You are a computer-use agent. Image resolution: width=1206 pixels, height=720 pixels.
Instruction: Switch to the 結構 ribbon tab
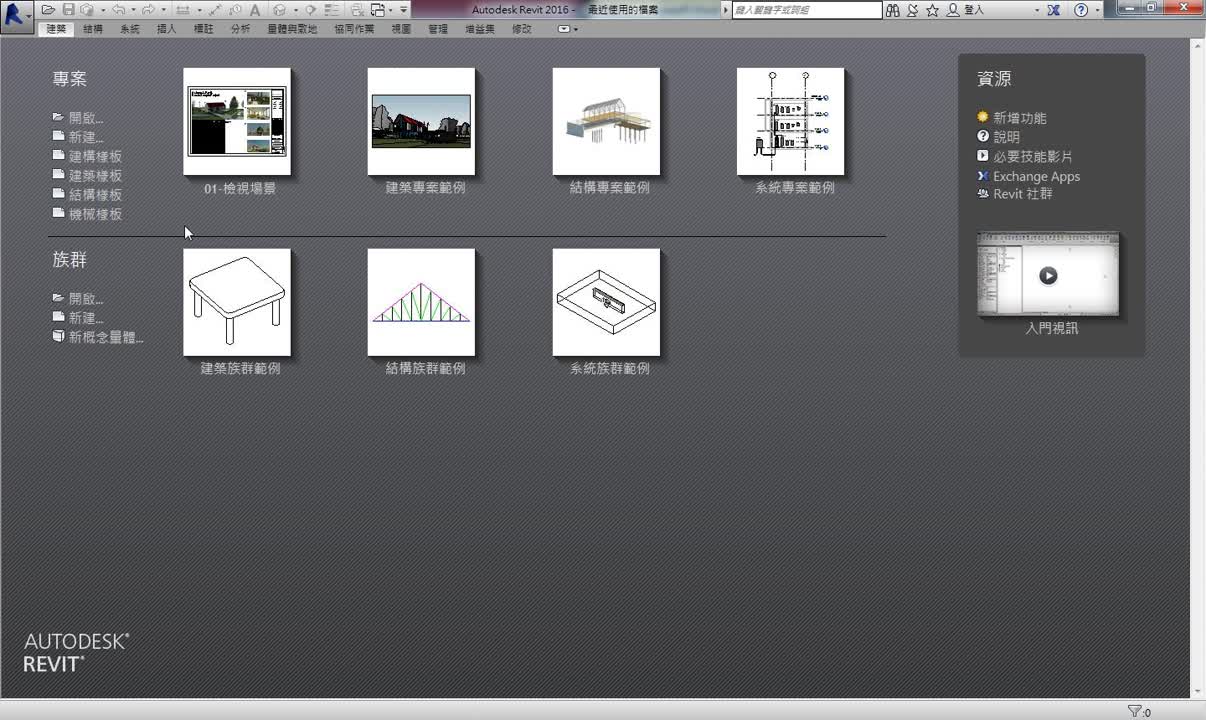click(x=93, y=29)
